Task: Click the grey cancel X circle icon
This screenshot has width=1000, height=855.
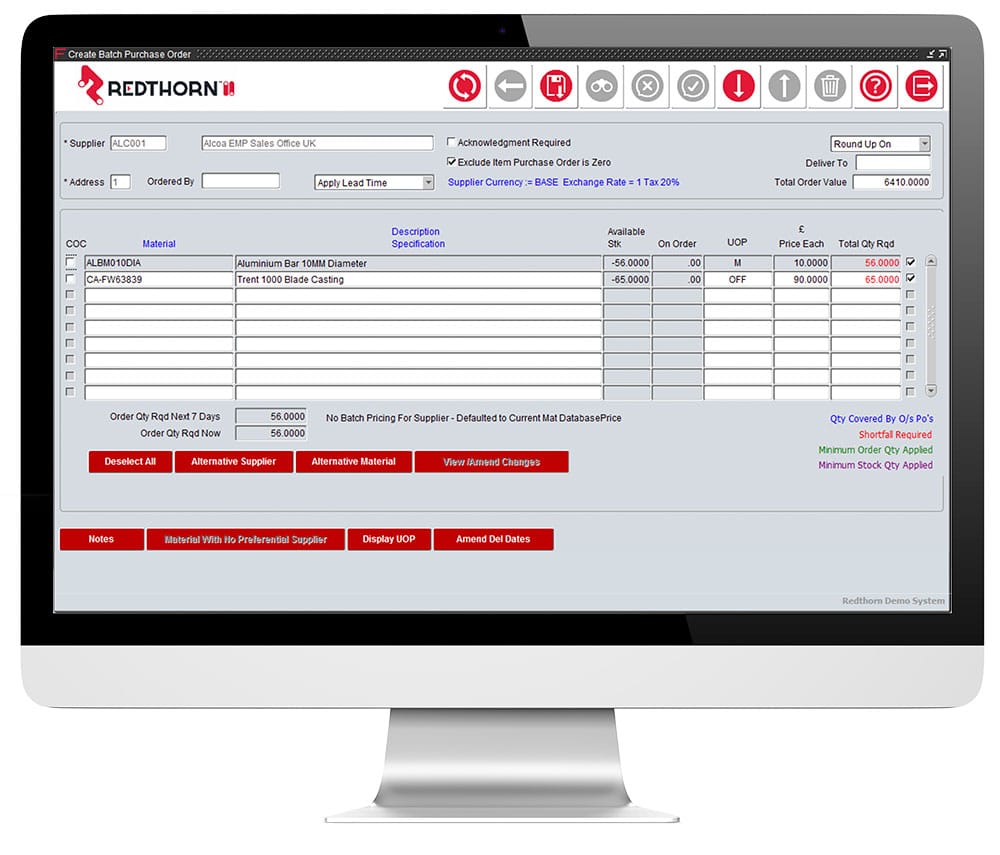Action: pyautogui.click(x=647, y=86)
